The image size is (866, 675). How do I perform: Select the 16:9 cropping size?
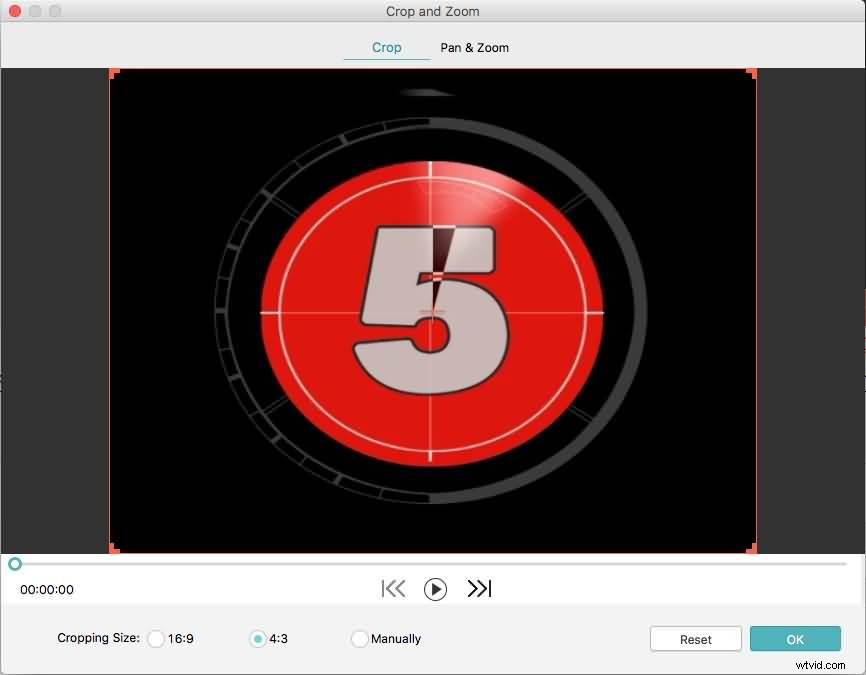click(x=156, y=638)
